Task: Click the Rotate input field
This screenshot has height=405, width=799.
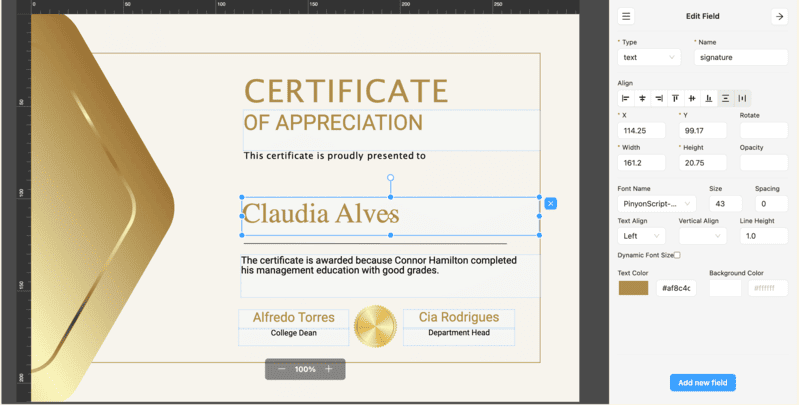Action: (x=764, y=130)
